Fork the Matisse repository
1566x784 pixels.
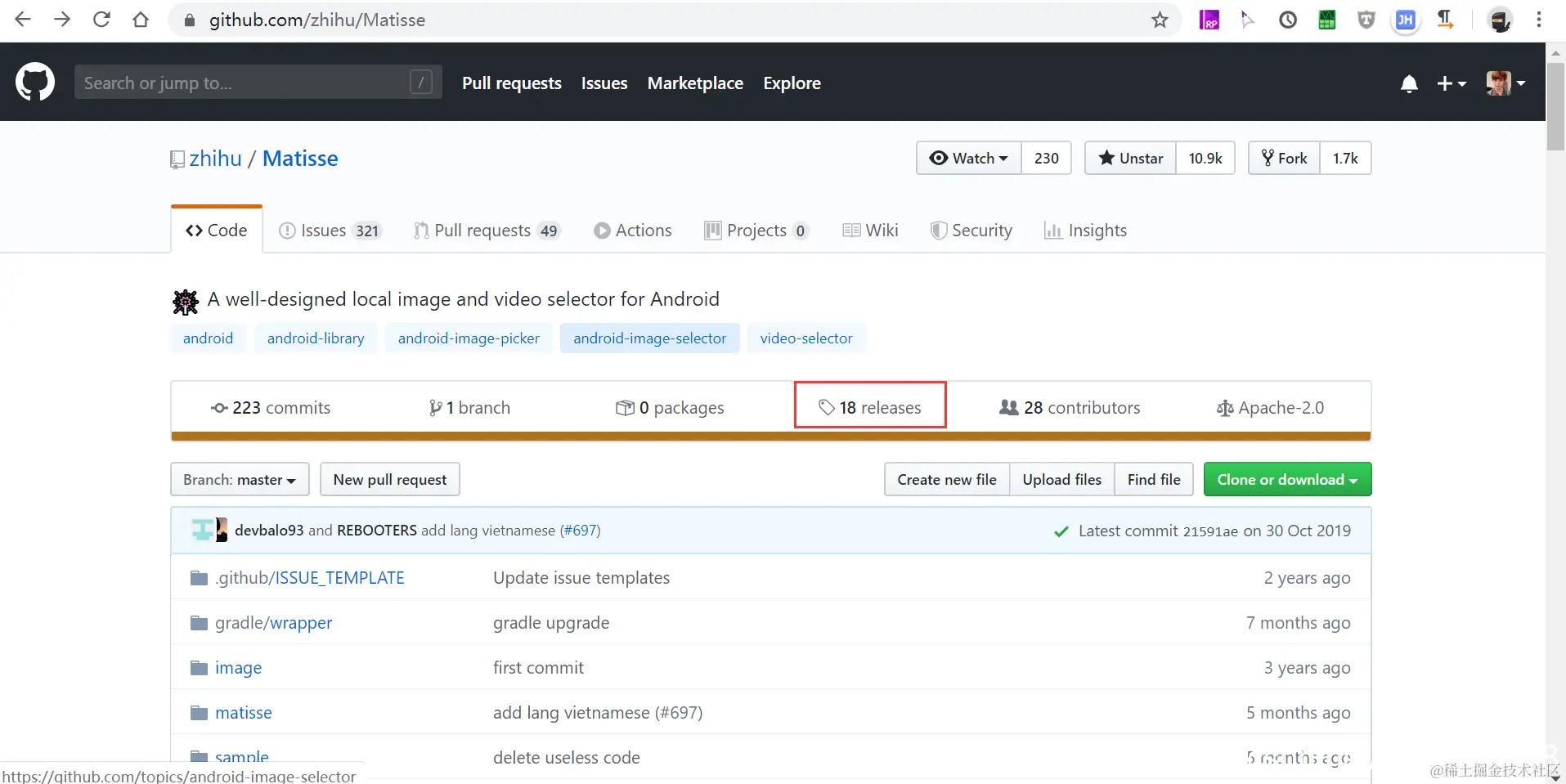coord(1284,158)
